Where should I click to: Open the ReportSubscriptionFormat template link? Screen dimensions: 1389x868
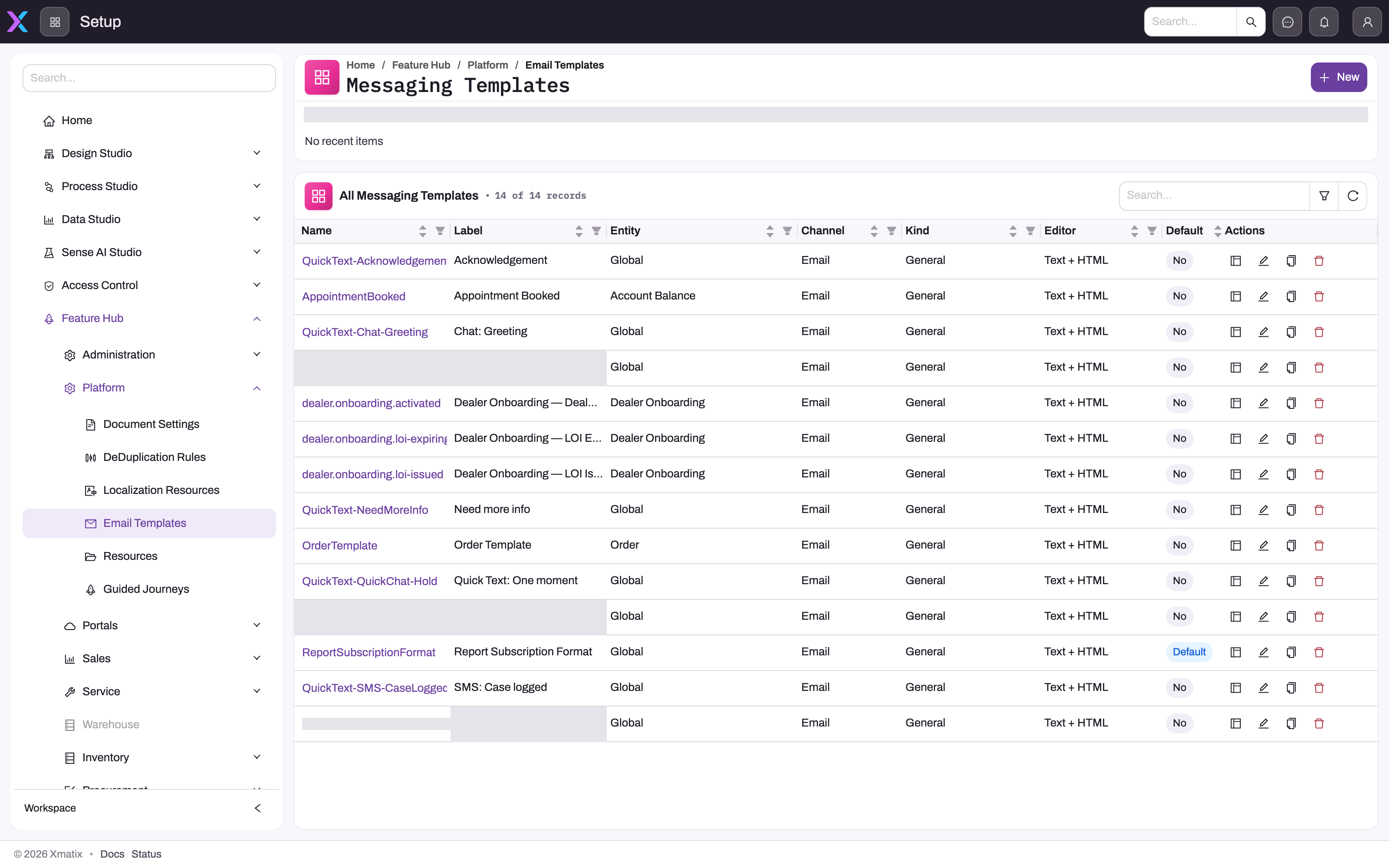(369, 652)
